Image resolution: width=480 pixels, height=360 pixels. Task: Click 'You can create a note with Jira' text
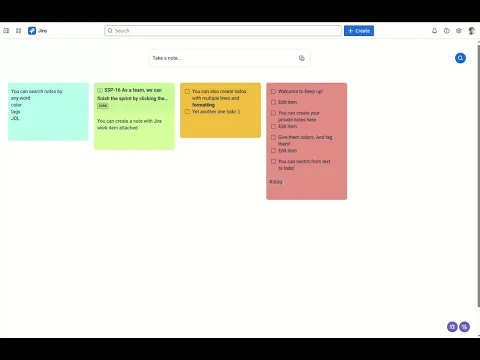pyautogui.click(x=129, y=124)
